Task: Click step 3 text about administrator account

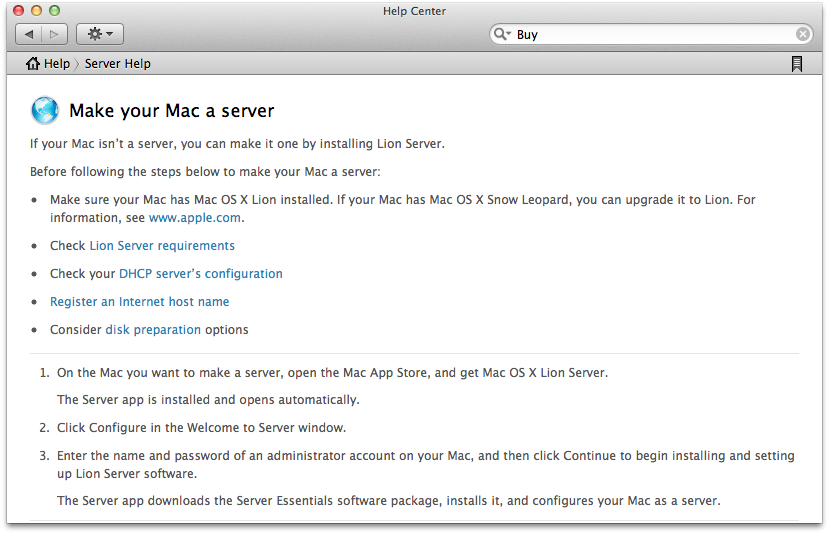Action: (x=426, y=465)
